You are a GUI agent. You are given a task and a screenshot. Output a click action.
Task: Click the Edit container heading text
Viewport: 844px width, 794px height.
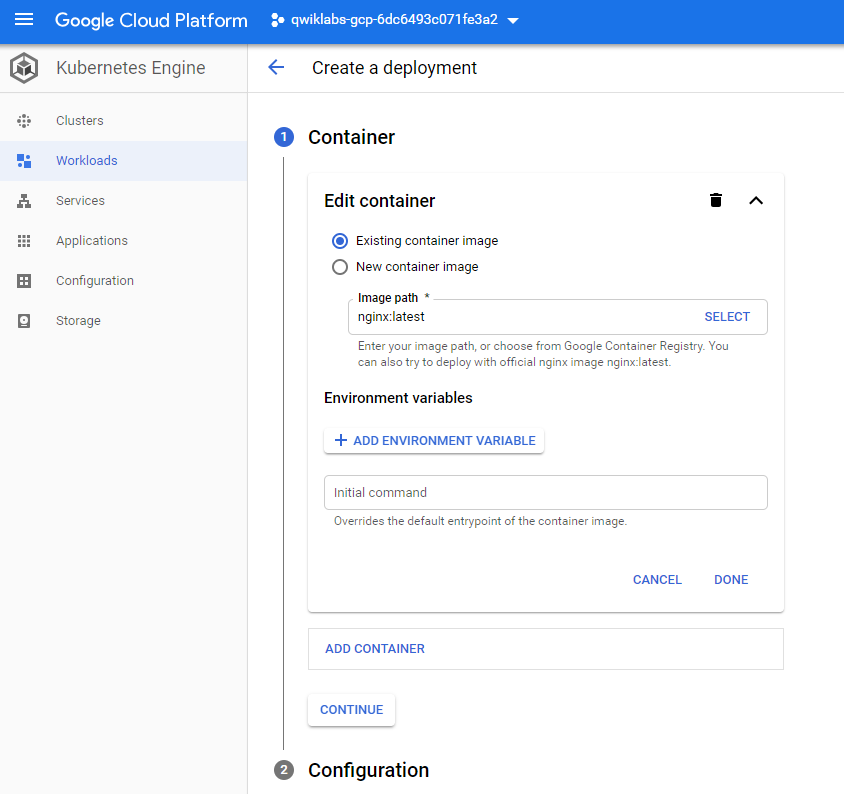point(379,201)
